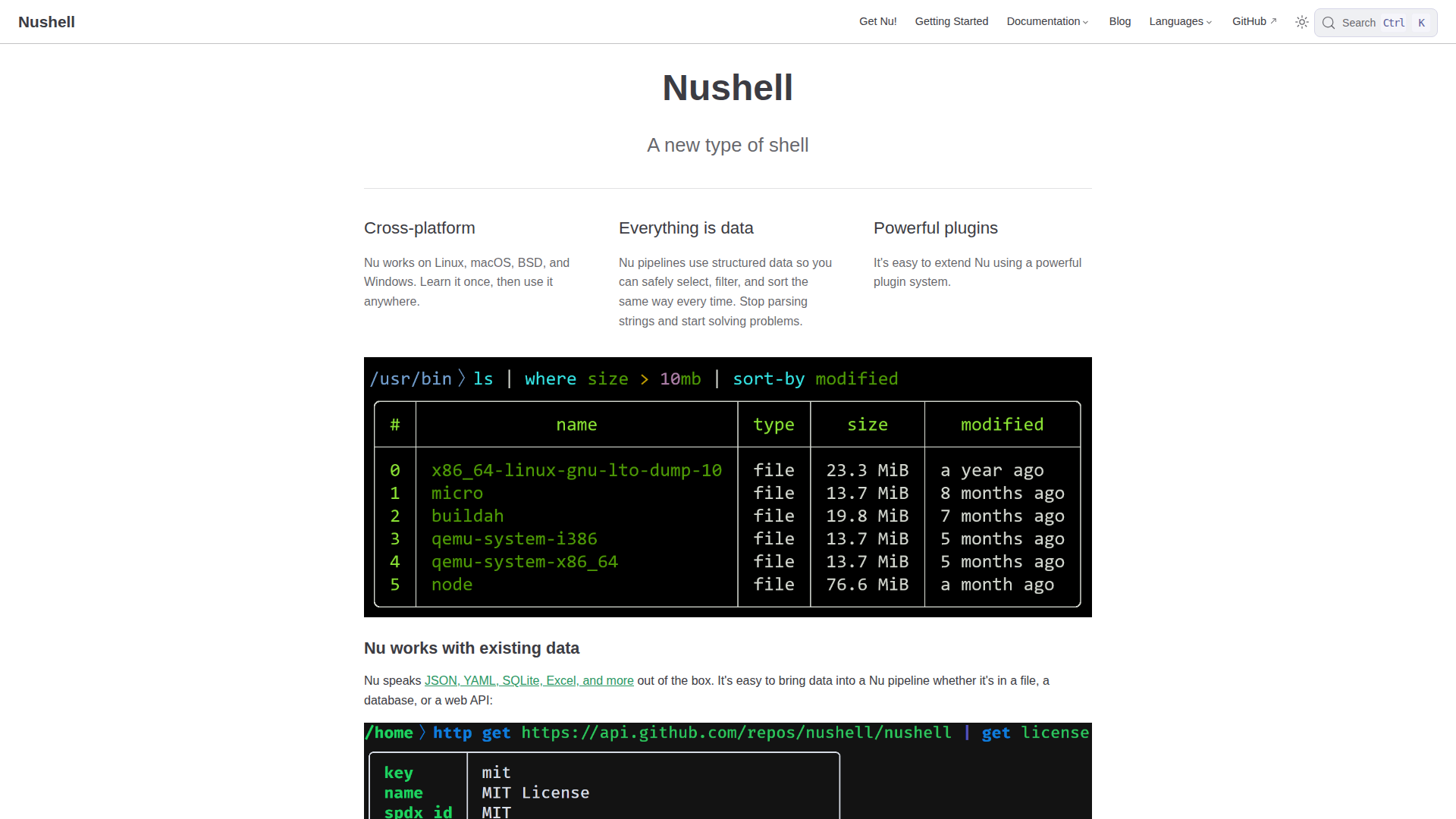Click the Nushell main heading
The height and width of the screenshot is (819, 1456).
(727, 87)
